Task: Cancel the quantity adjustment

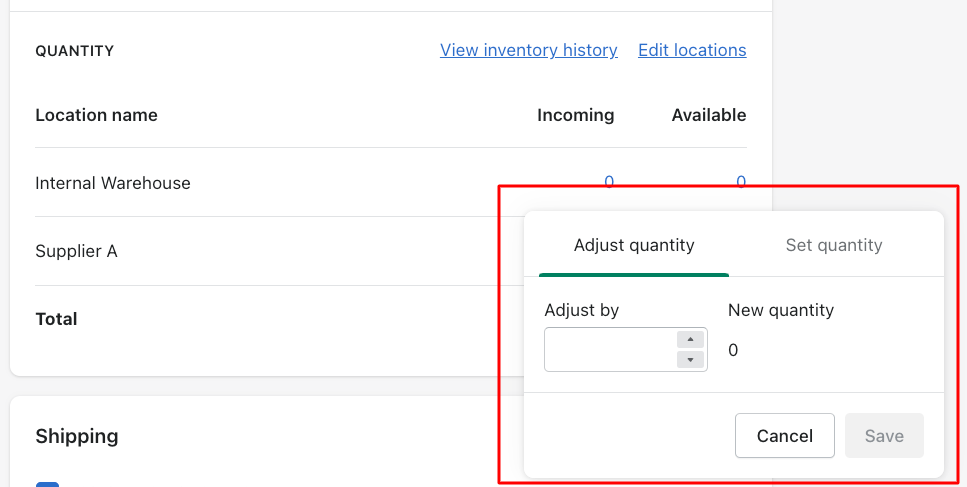Action: tap(784, 436)
